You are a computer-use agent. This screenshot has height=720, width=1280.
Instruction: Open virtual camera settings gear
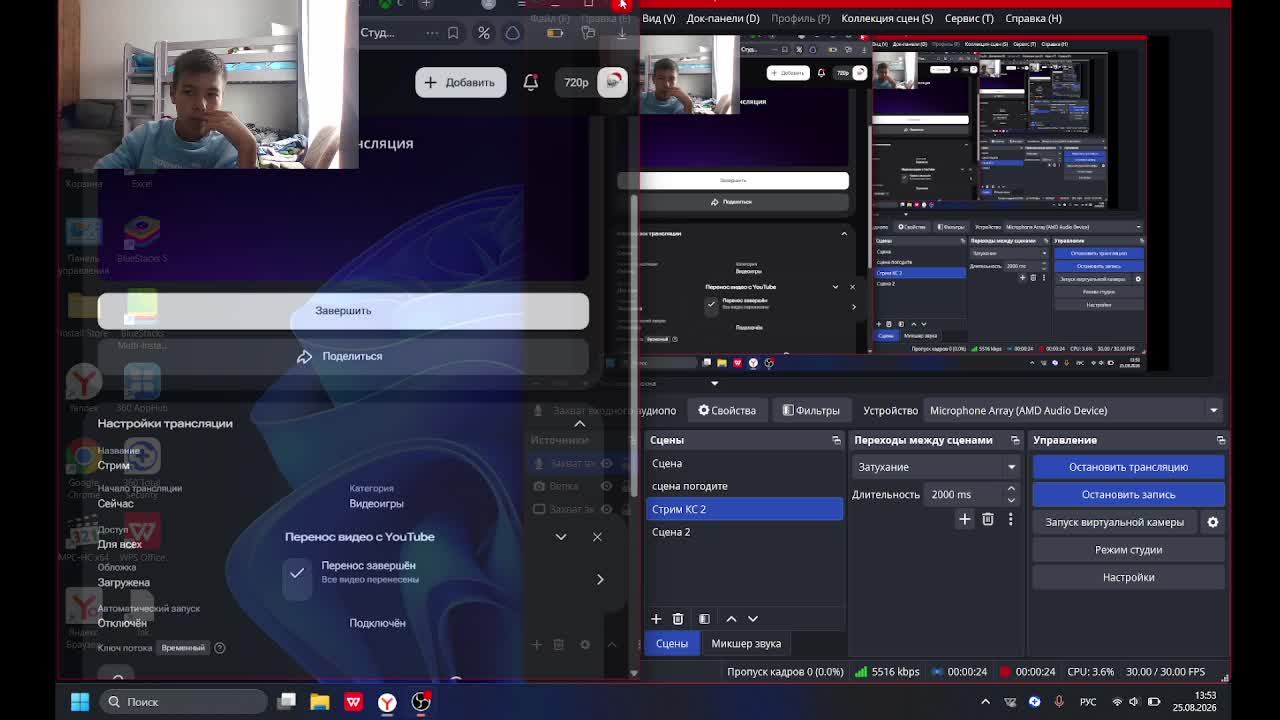click(x=1213, y=522)
